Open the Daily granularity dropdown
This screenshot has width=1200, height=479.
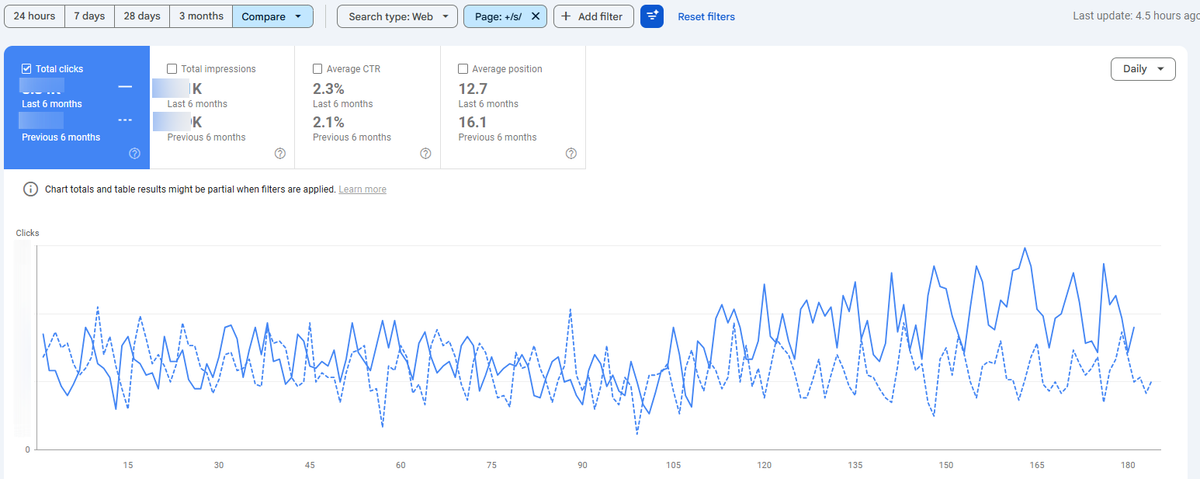tap(1143, 70)
